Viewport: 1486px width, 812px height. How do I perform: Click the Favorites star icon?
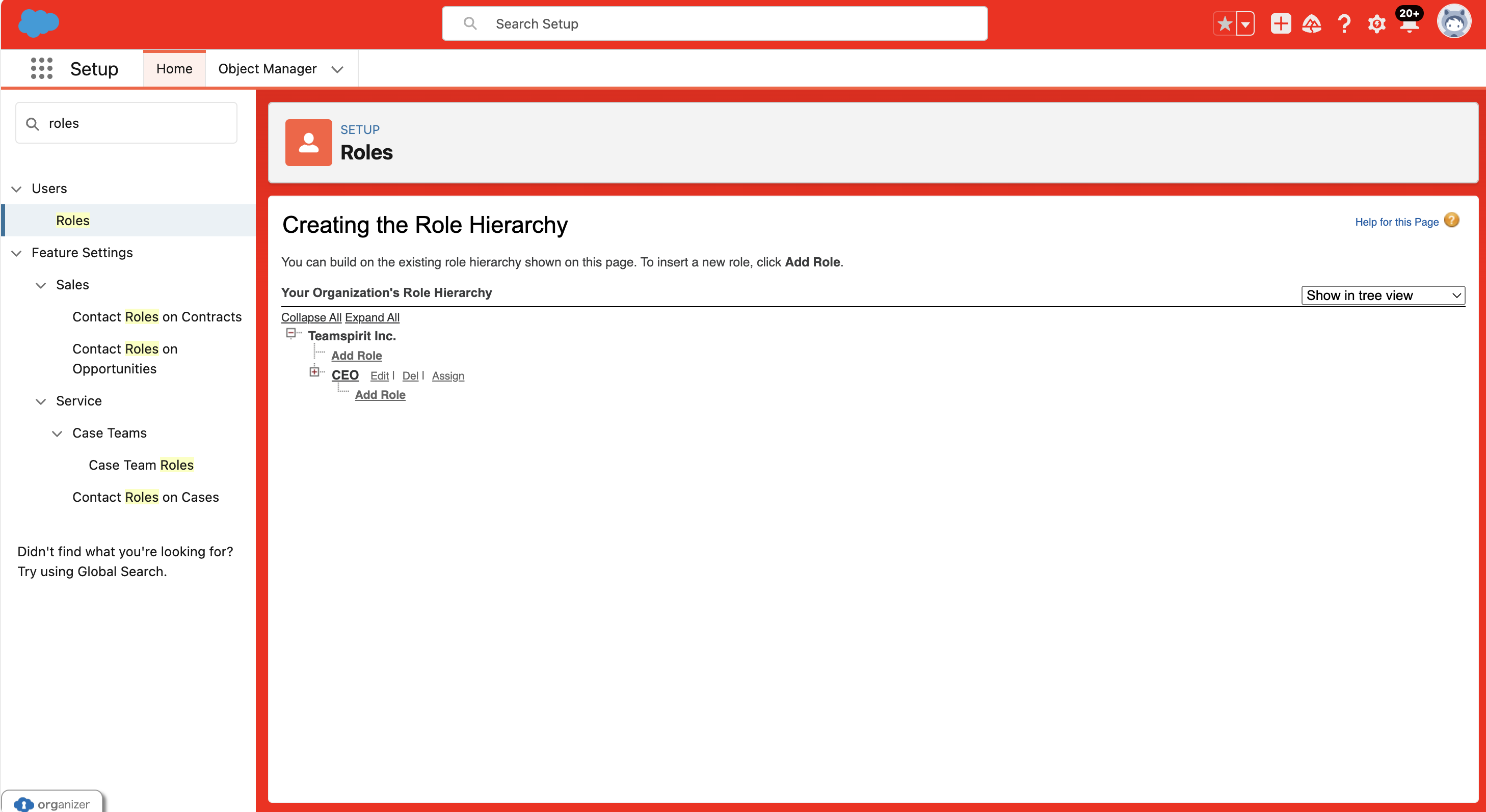[x=1225, y=24]
